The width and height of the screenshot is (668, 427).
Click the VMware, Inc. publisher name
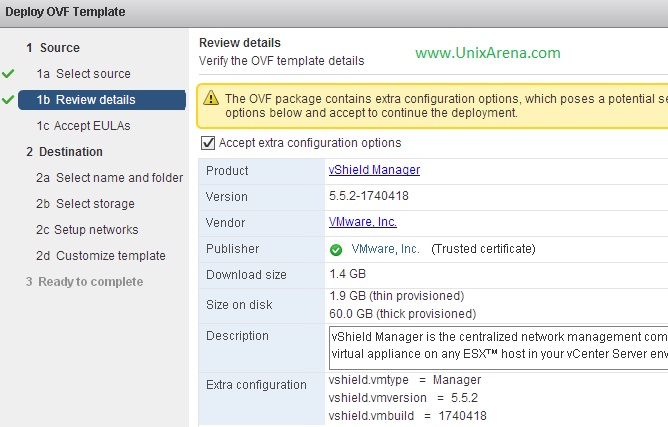coord(385,249)
